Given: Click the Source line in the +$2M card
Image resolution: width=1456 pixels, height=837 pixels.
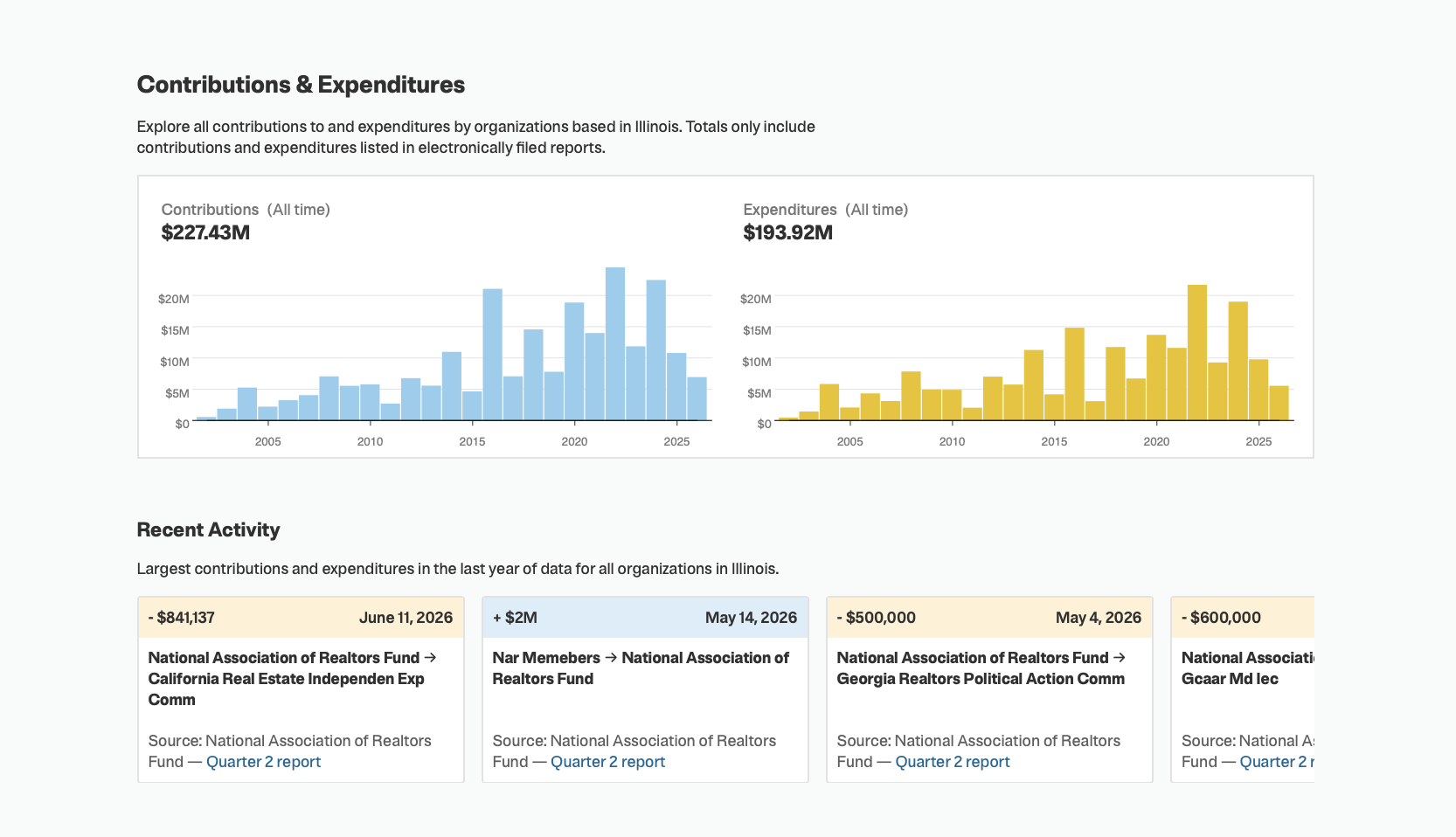Looking at the screenshot, I should (634, 751).
